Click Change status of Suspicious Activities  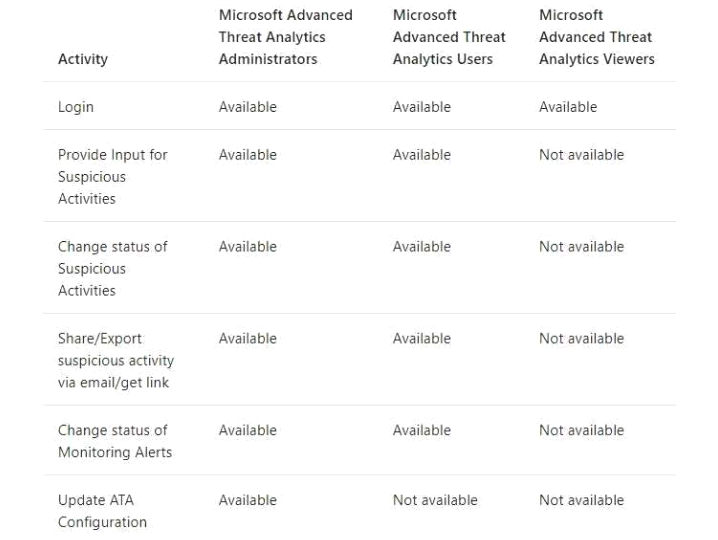point(113,269)
